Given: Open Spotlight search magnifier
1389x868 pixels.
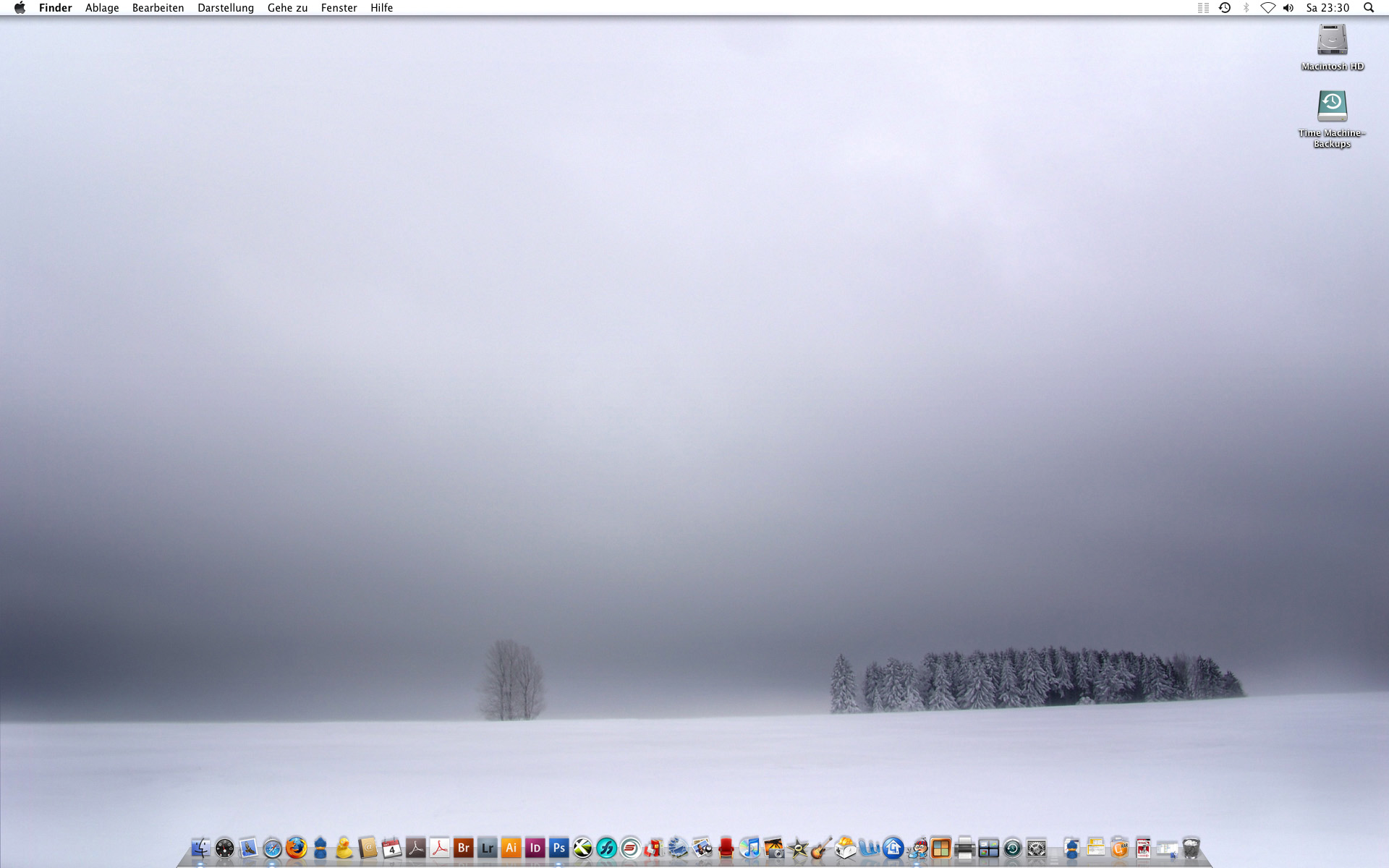Looking at the screenshot, I should coord(1369,8).
